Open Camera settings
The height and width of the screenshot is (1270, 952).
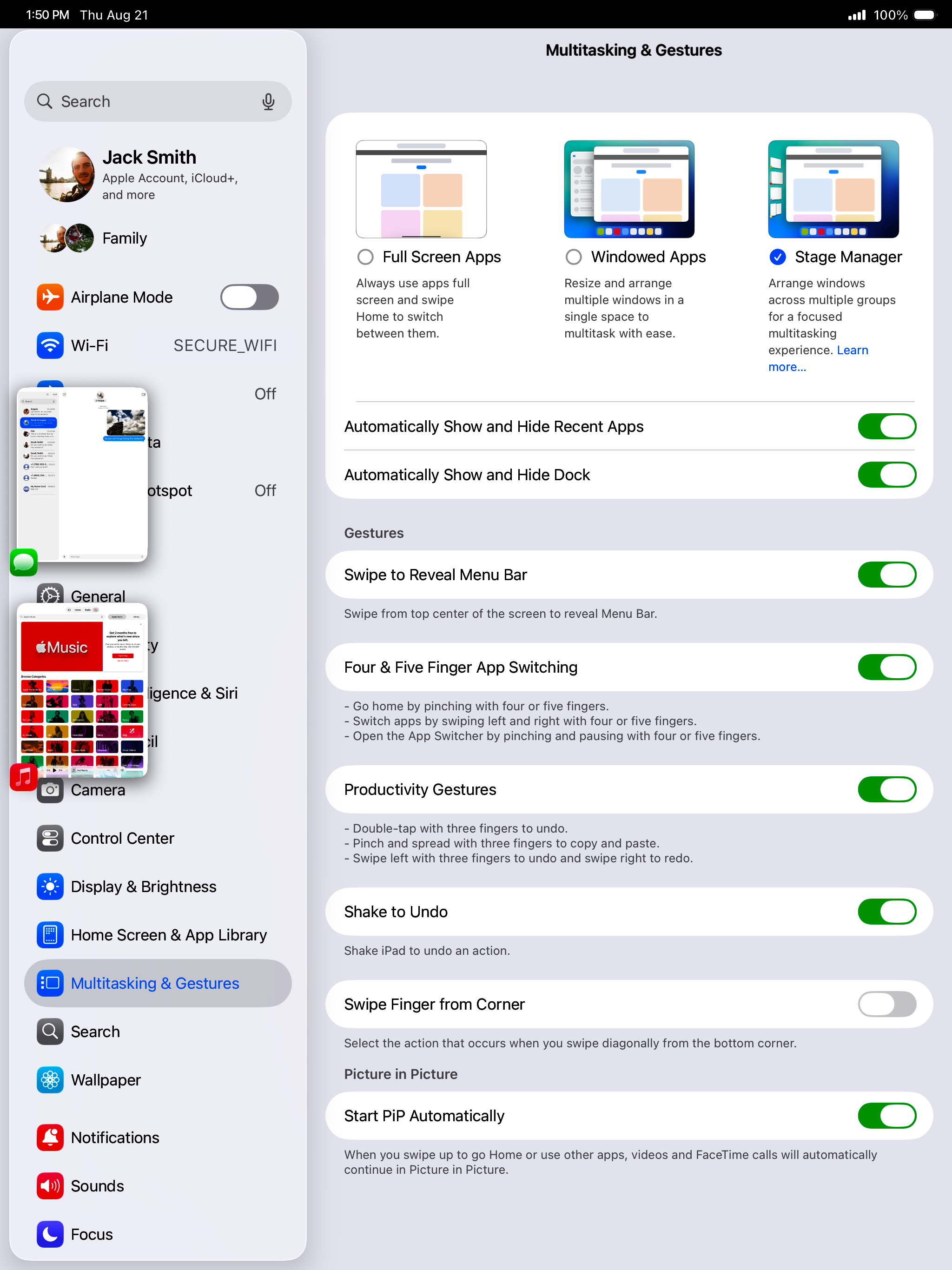coord(158,791)
